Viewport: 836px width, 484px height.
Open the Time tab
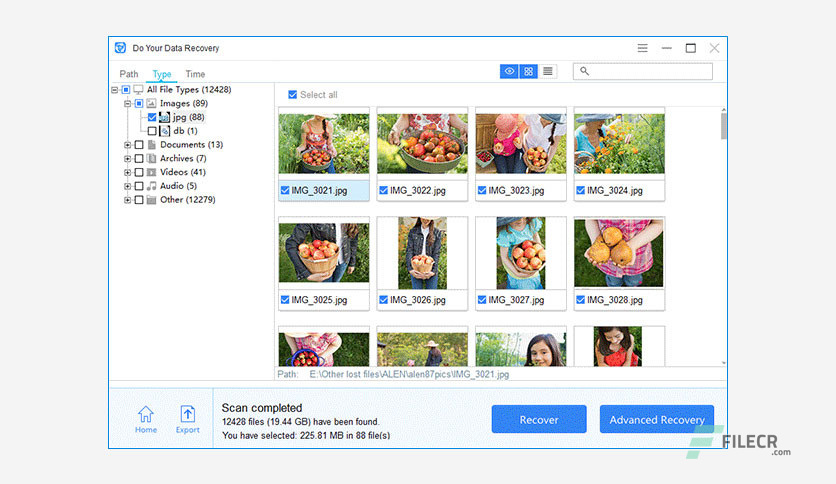pyautogui.click(x=195, y=74)
